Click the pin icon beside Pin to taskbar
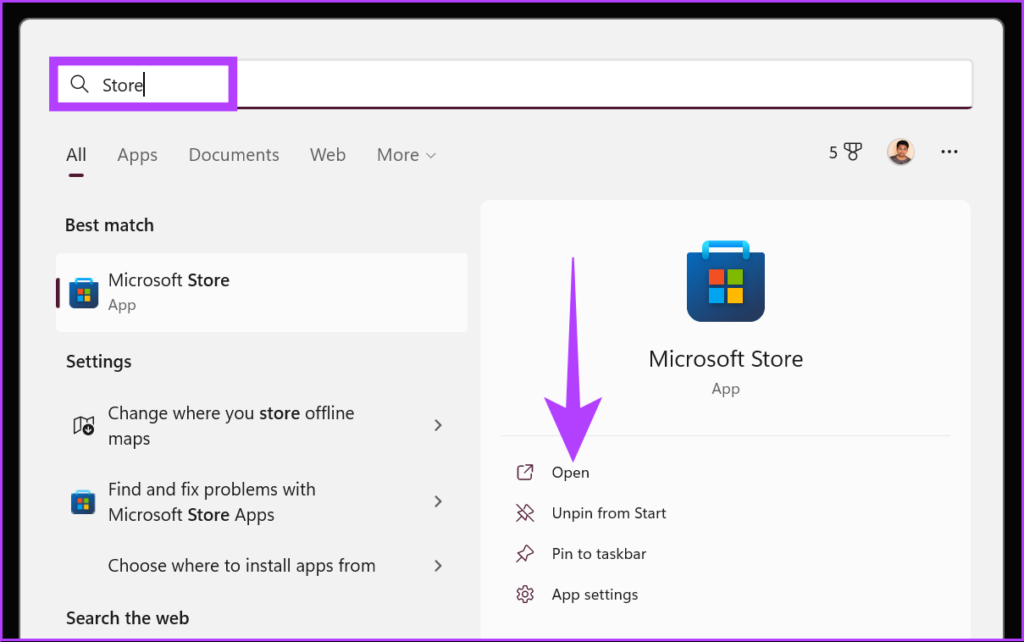 525,554
